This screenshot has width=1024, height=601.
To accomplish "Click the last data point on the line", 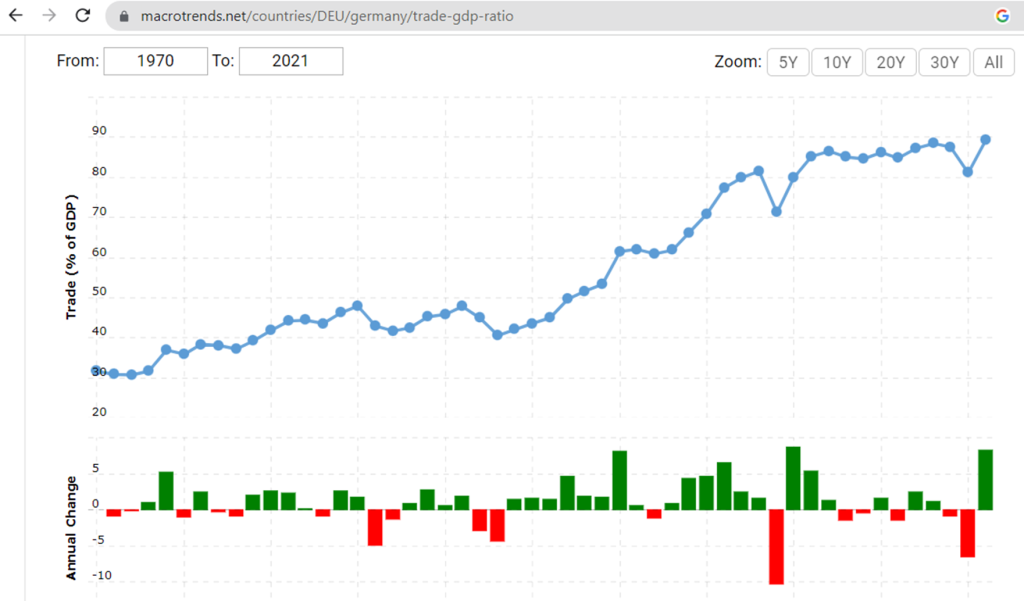I will [x=985, y=139].
